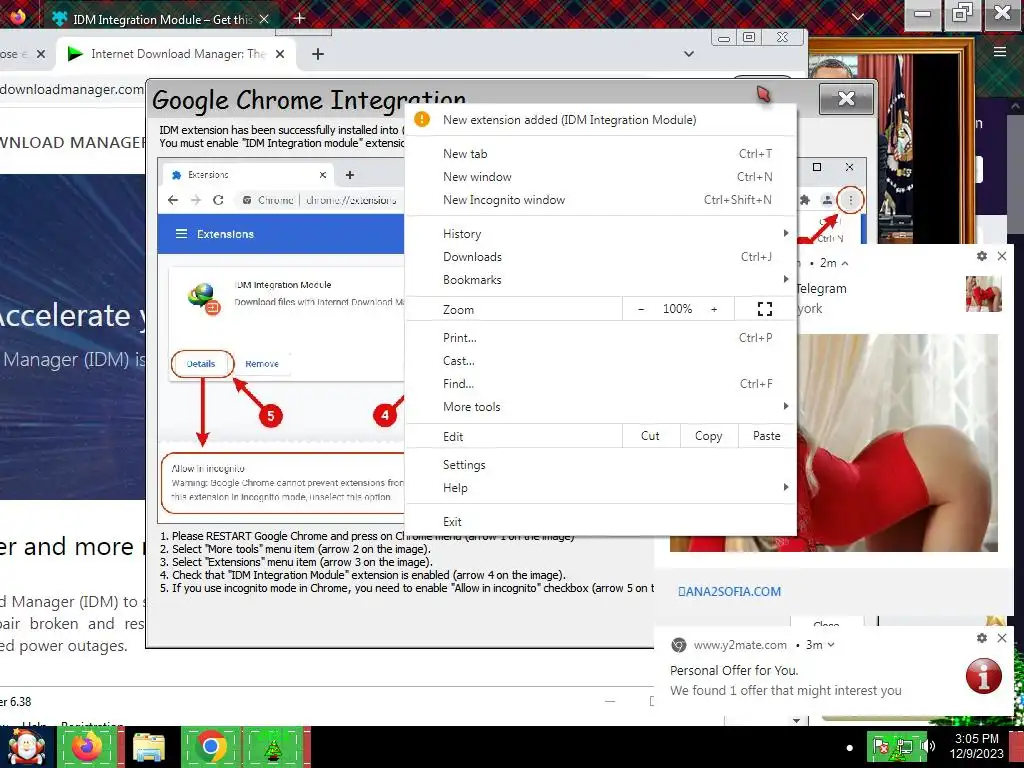Click the zoom in plus button
The image size is (1024, 768).
click(714, 309)
